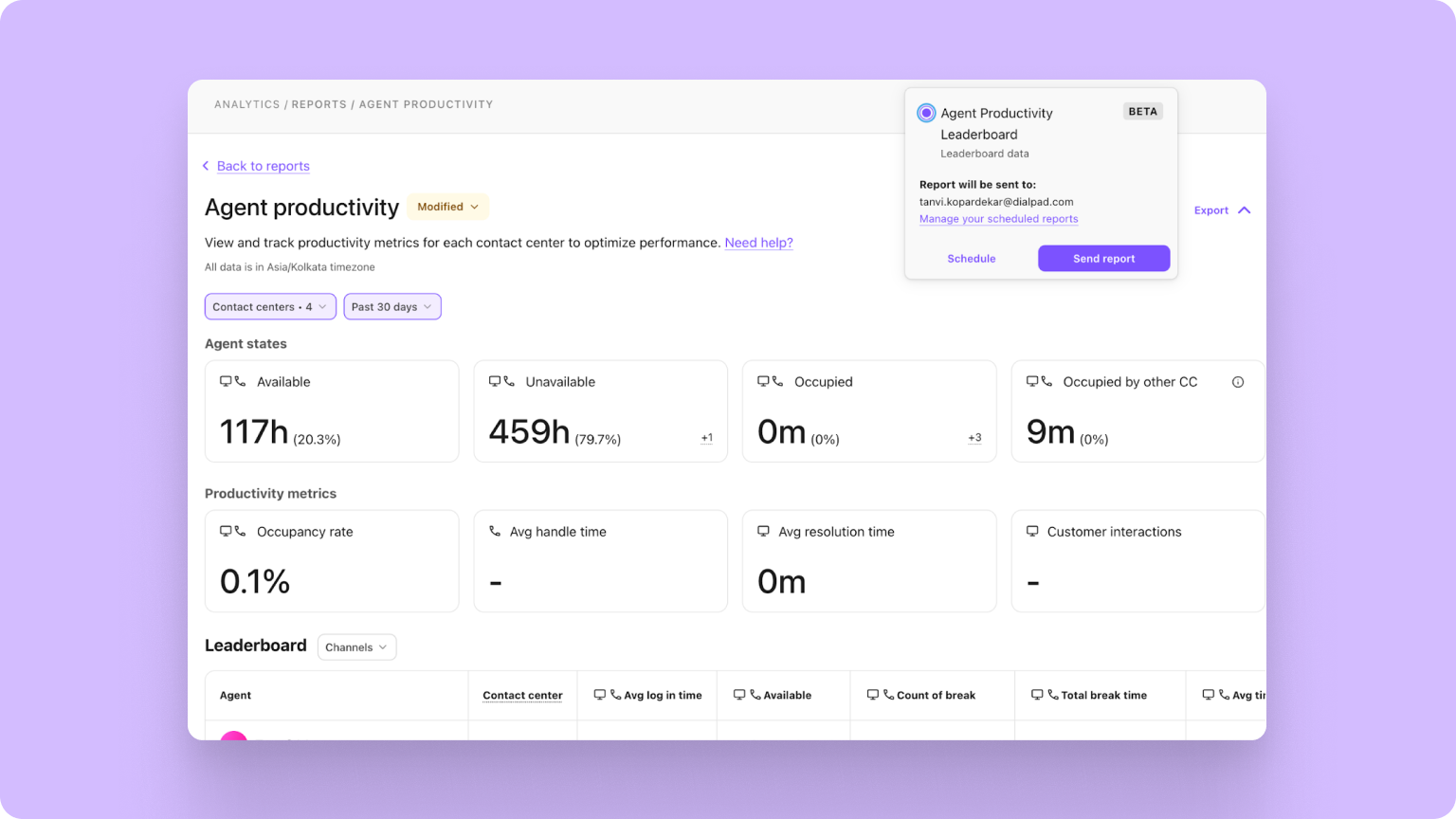Open REPORTS from the breadcrumb trail
This screenshot has height=819, width=1456.
click(319, 104)
